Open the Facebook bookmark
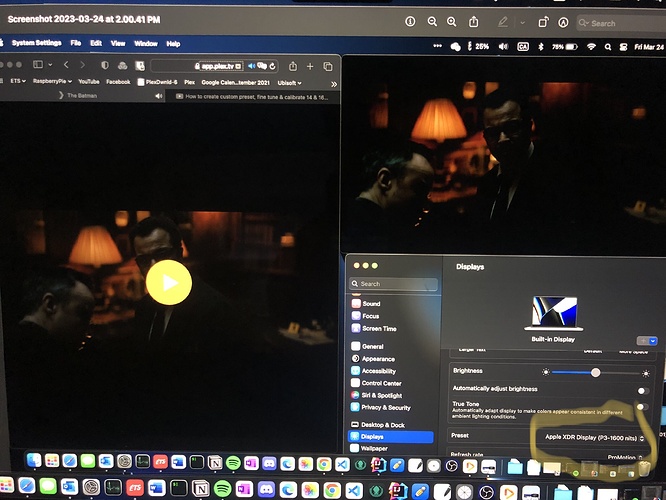Image resolution: width=666 pixels, height=500 pixels. (118, 82)
